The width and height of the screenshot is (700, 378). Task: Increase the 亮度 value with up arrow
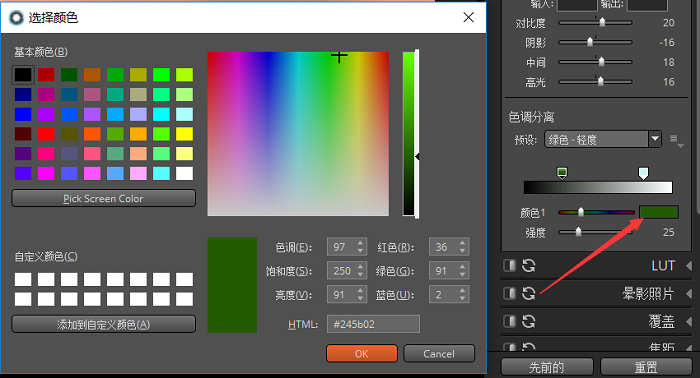point(361,291)
